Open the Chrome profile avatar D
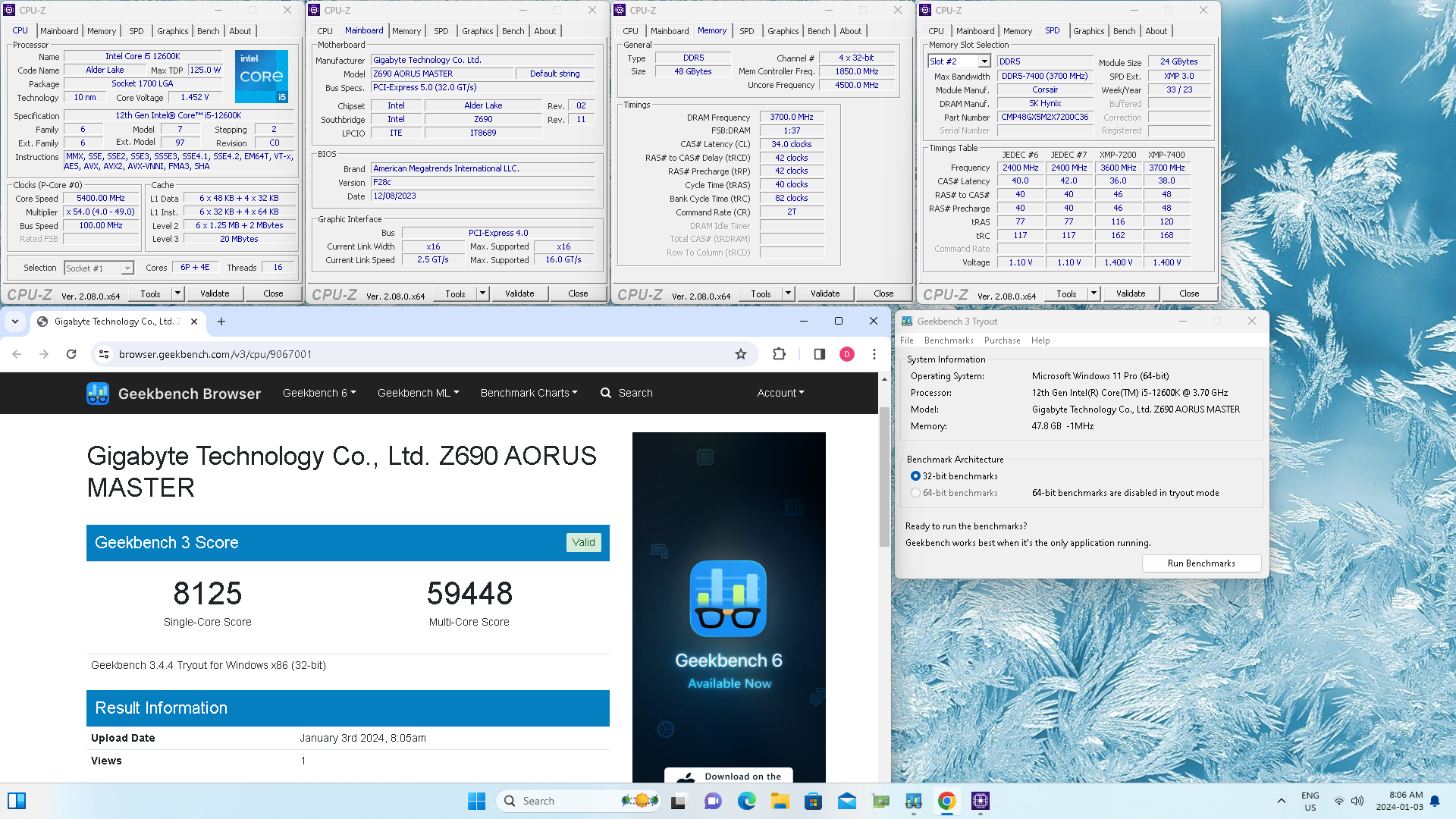This screenshot has width=1456, height=819. tap(847, 354)
